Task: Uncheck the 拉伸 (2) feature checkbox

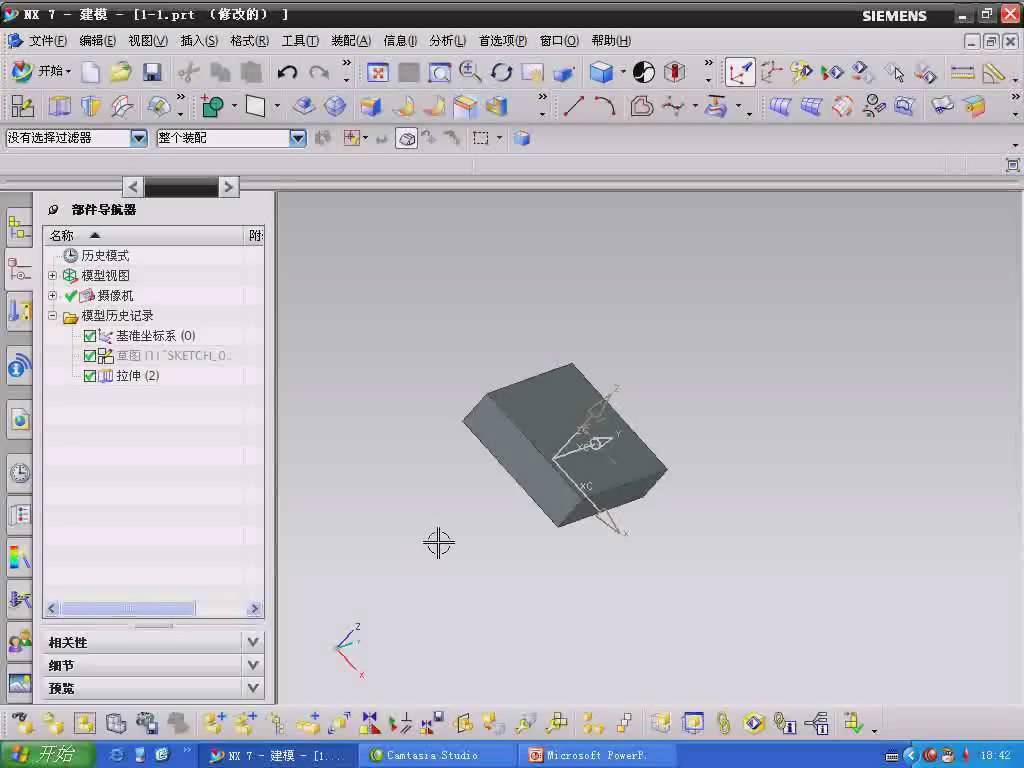Action: [x=90, y=376]
